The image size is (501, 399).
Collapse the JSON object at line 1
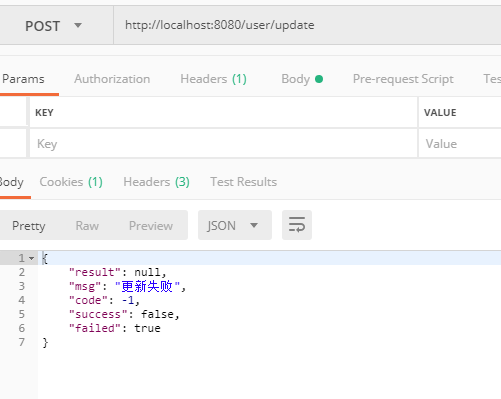(32, 258)
